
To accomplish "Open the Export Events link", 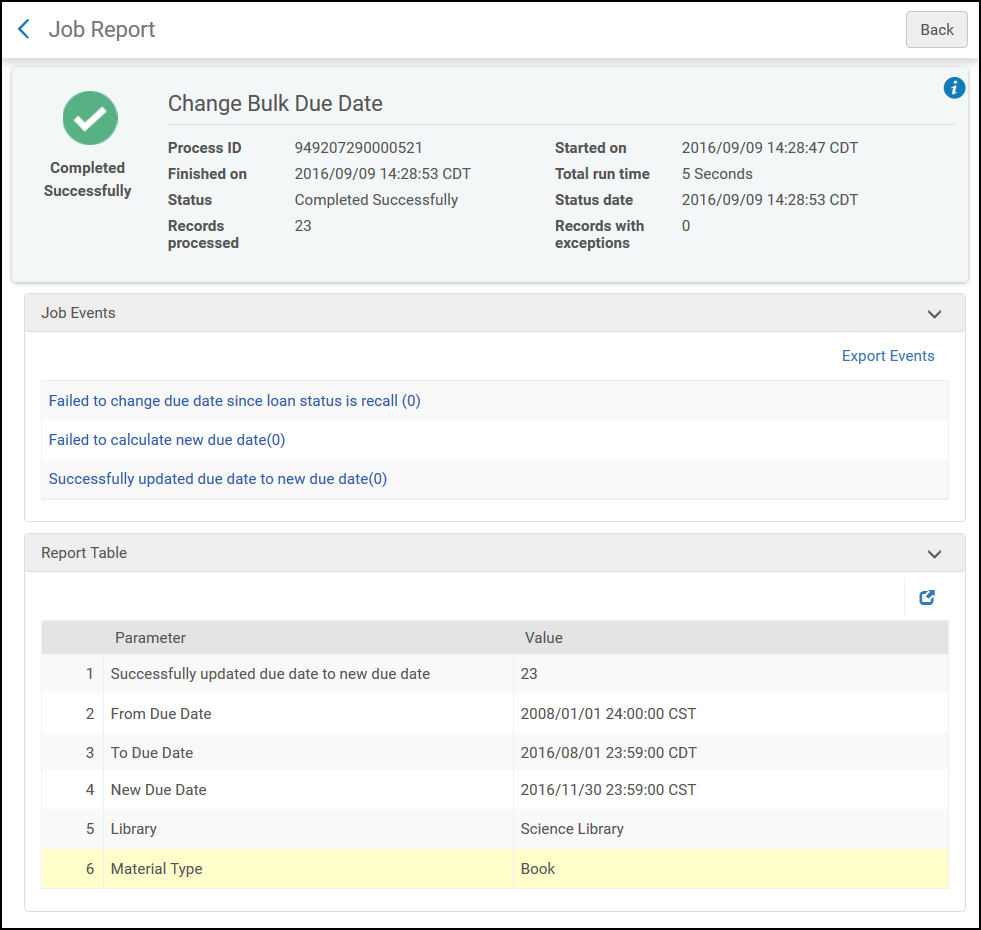I will (x=887, y=356).
